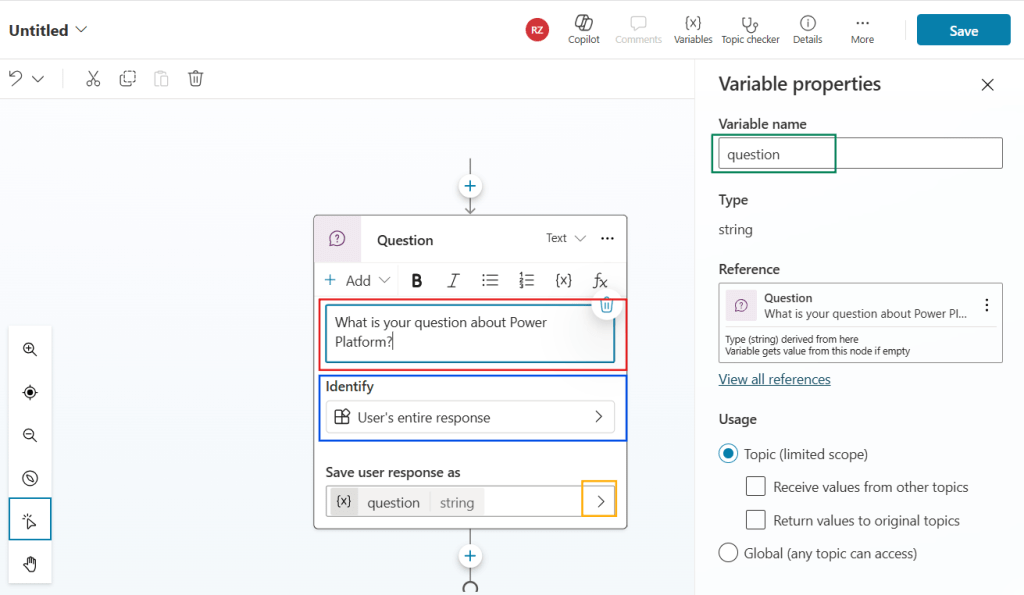The height and width of the screenshot is (595, 1024).
Task: Save the topic
Action: pyautogui.click(x=962, y=30)
